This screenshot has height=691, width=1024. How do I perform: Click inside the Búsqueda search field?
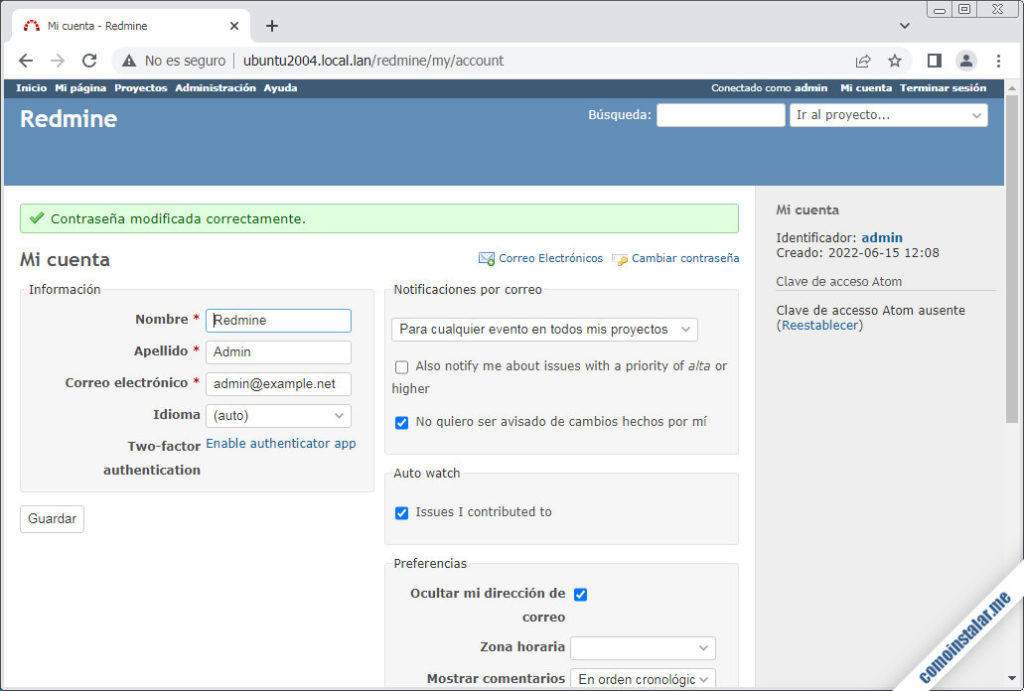pyautogui.click(x=720, y=114)
